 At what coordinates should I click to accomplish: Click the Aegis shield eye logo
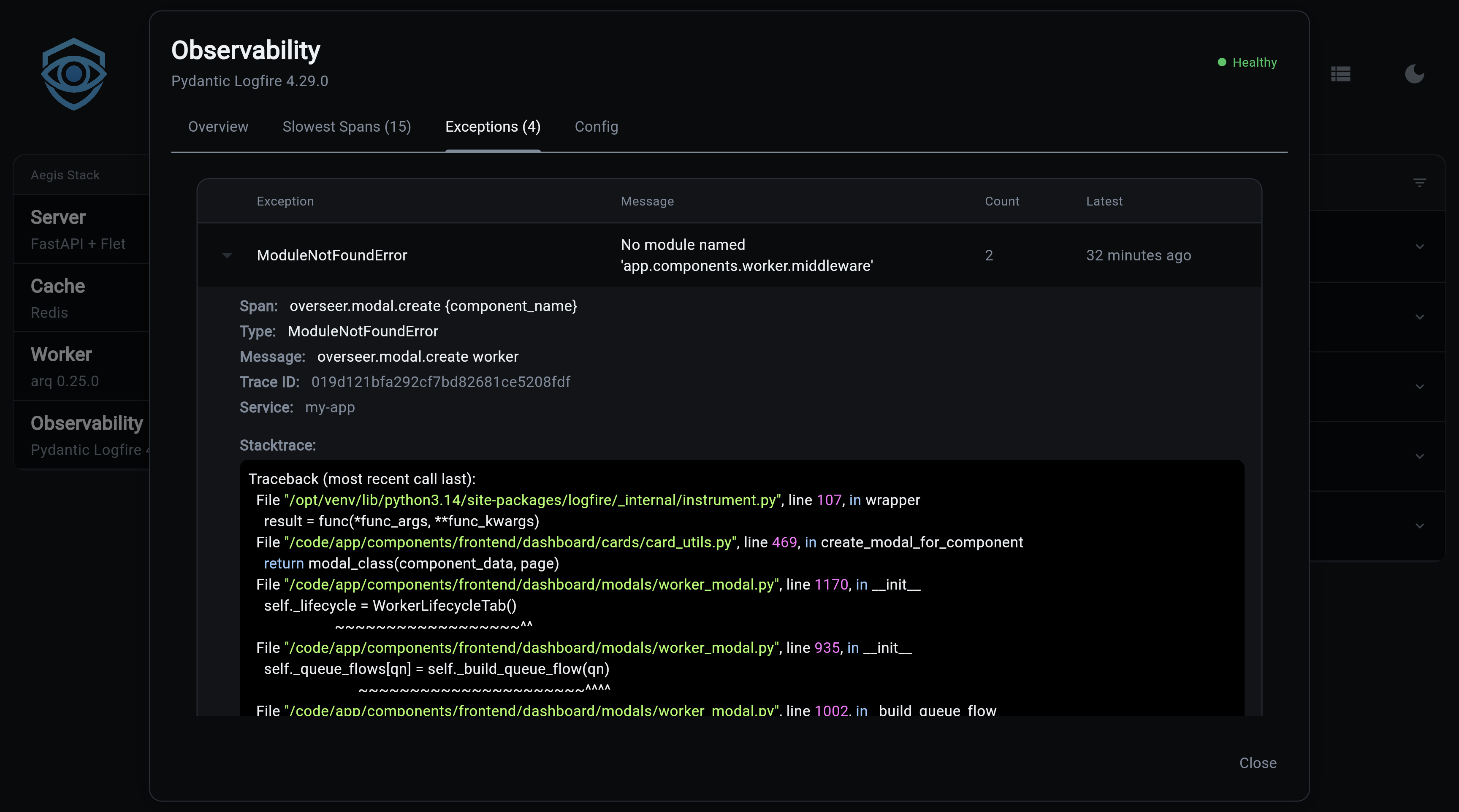coord(73,73)
